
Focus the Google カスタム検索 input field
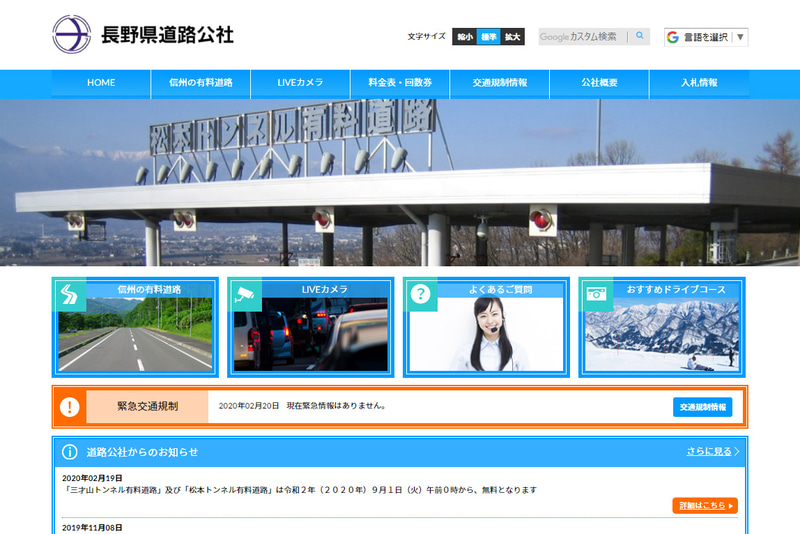[x=584, y=37]
